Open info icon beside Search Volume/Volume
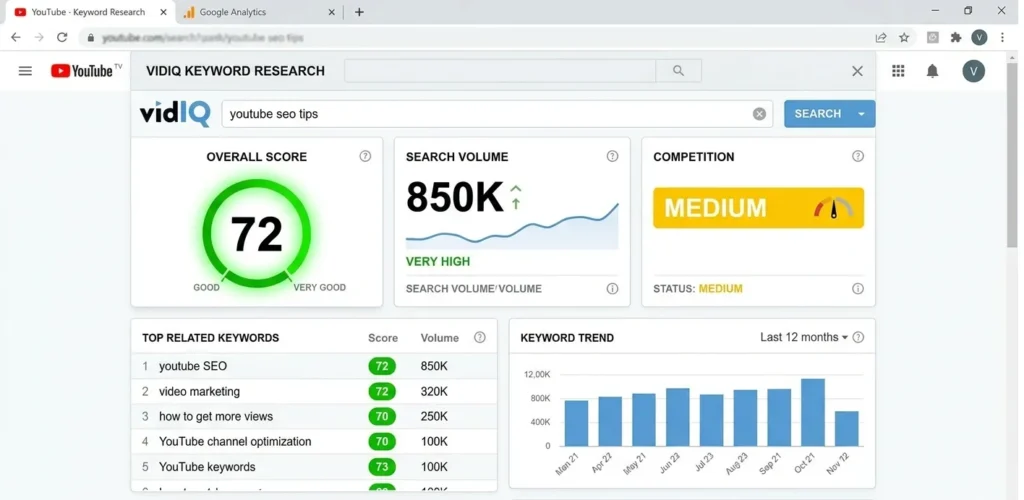 pos(612,289)
